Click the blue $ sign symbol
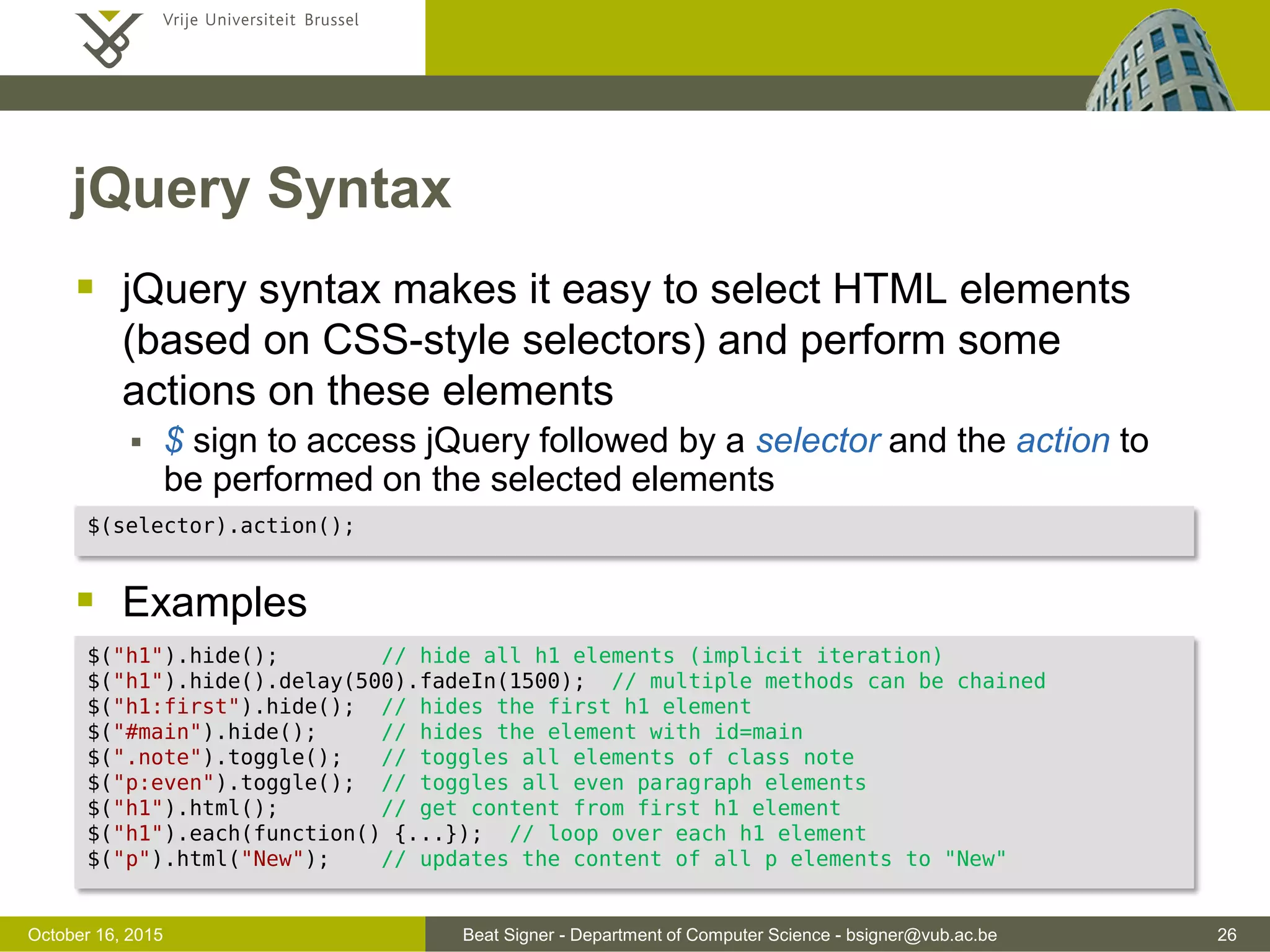 (174, 441)
